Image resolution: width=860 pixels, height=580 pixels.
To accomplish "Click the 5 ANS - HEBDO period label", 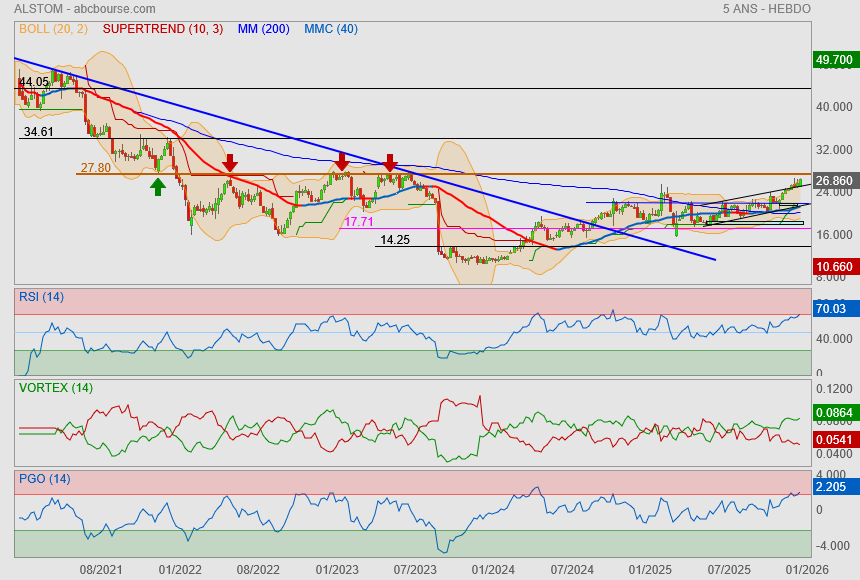I will (x=766, y=9).
